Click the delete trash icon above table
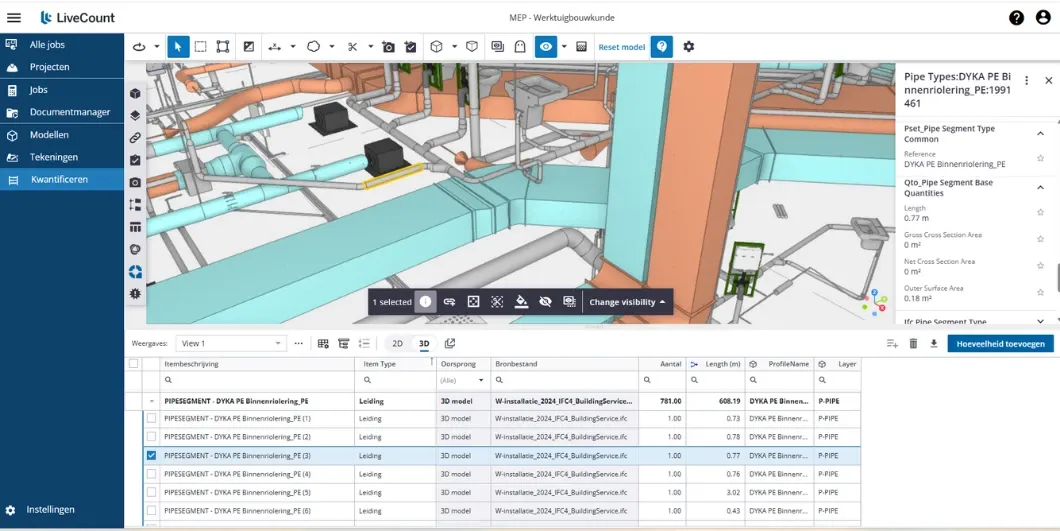Image resolution: width=1060 pixels, height=531 pixels. pyautogui.click(x=913, y=344)
